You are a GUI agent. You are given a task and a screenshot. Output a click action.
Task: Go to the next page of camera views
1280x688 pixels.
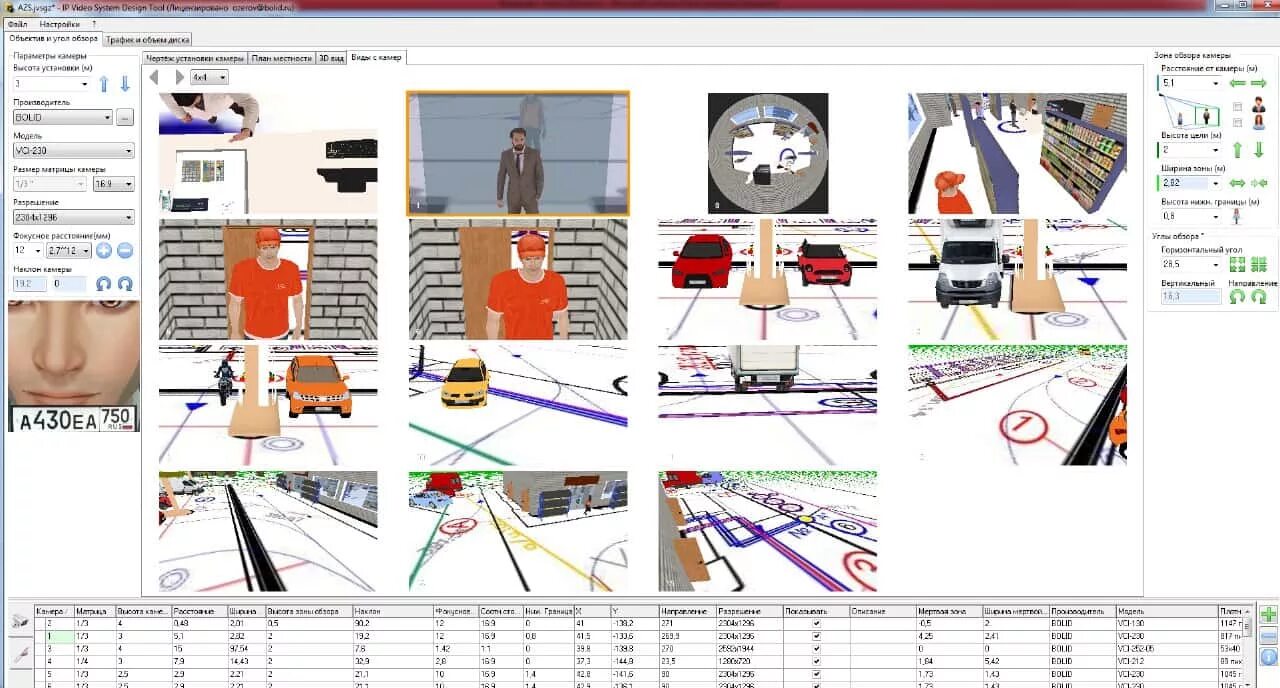[179, 77]
